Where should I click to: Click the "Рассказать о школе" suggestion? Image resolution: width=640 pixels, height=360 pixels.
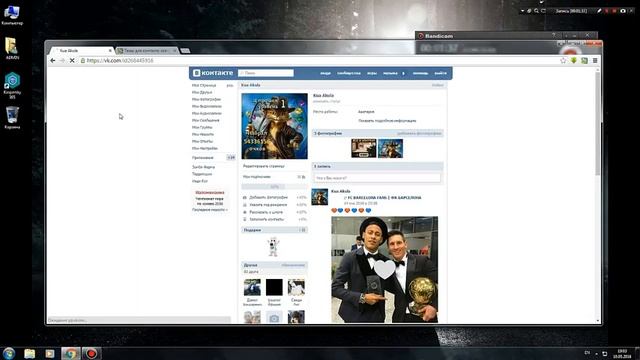click(266, 212)
